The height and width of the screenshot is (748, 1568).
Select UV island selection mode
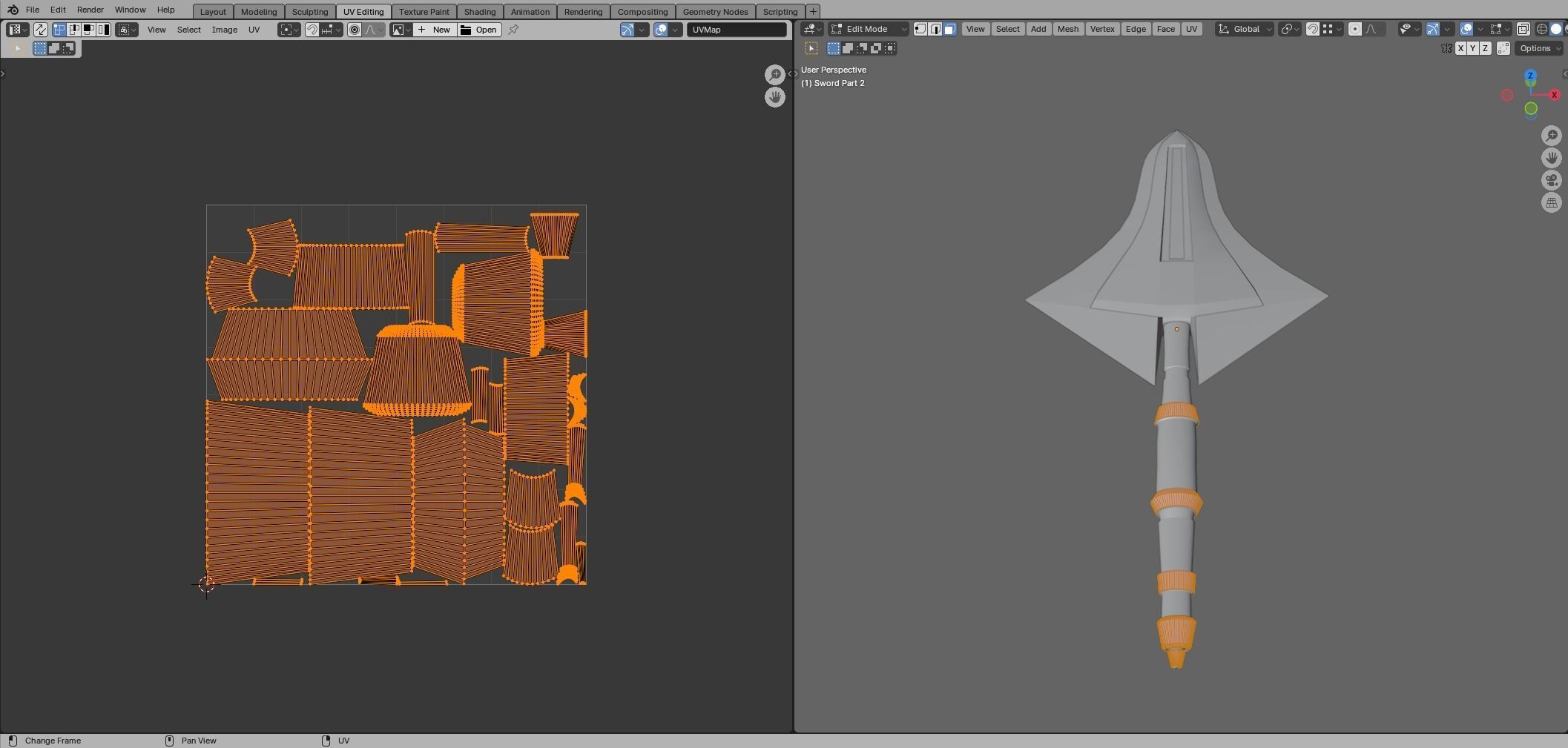click(103, 30)
